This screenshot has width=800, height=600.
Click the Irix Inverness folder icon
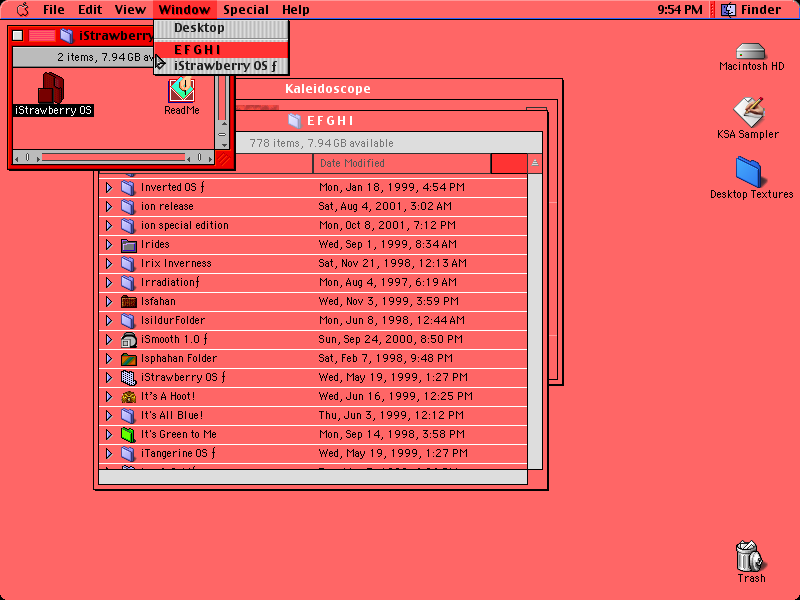tap(128, 263)
